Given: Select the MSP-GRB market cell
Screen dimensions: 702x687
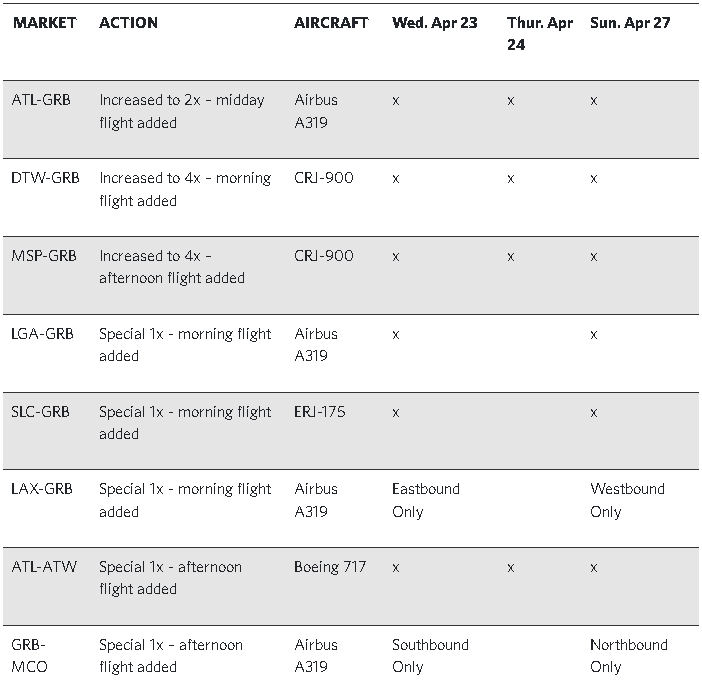Looking at the screenshot, I should click(44, 256).
